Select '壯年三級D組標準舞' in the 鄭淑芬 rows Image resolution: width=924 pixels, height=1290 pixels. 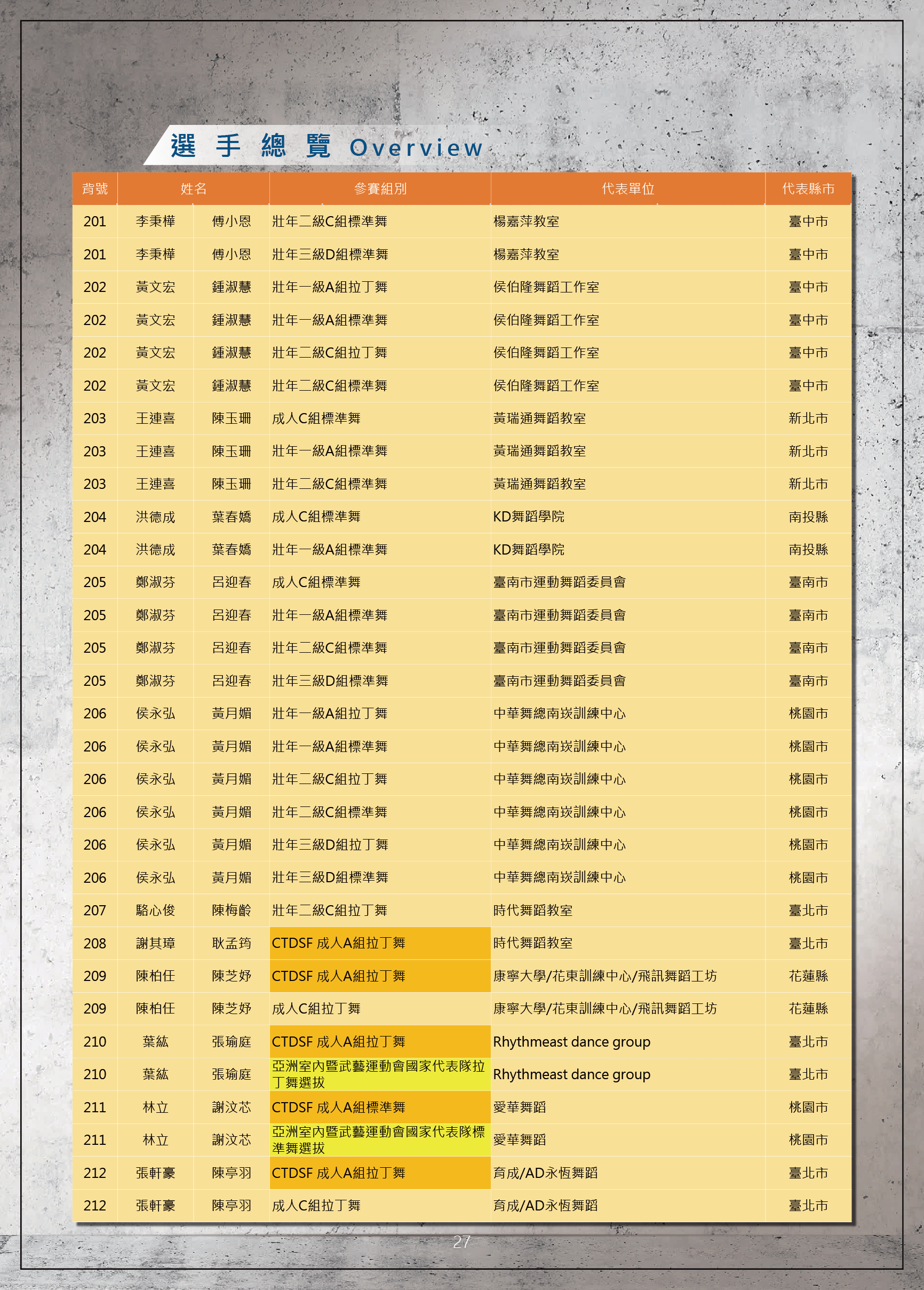click(330, 681)
